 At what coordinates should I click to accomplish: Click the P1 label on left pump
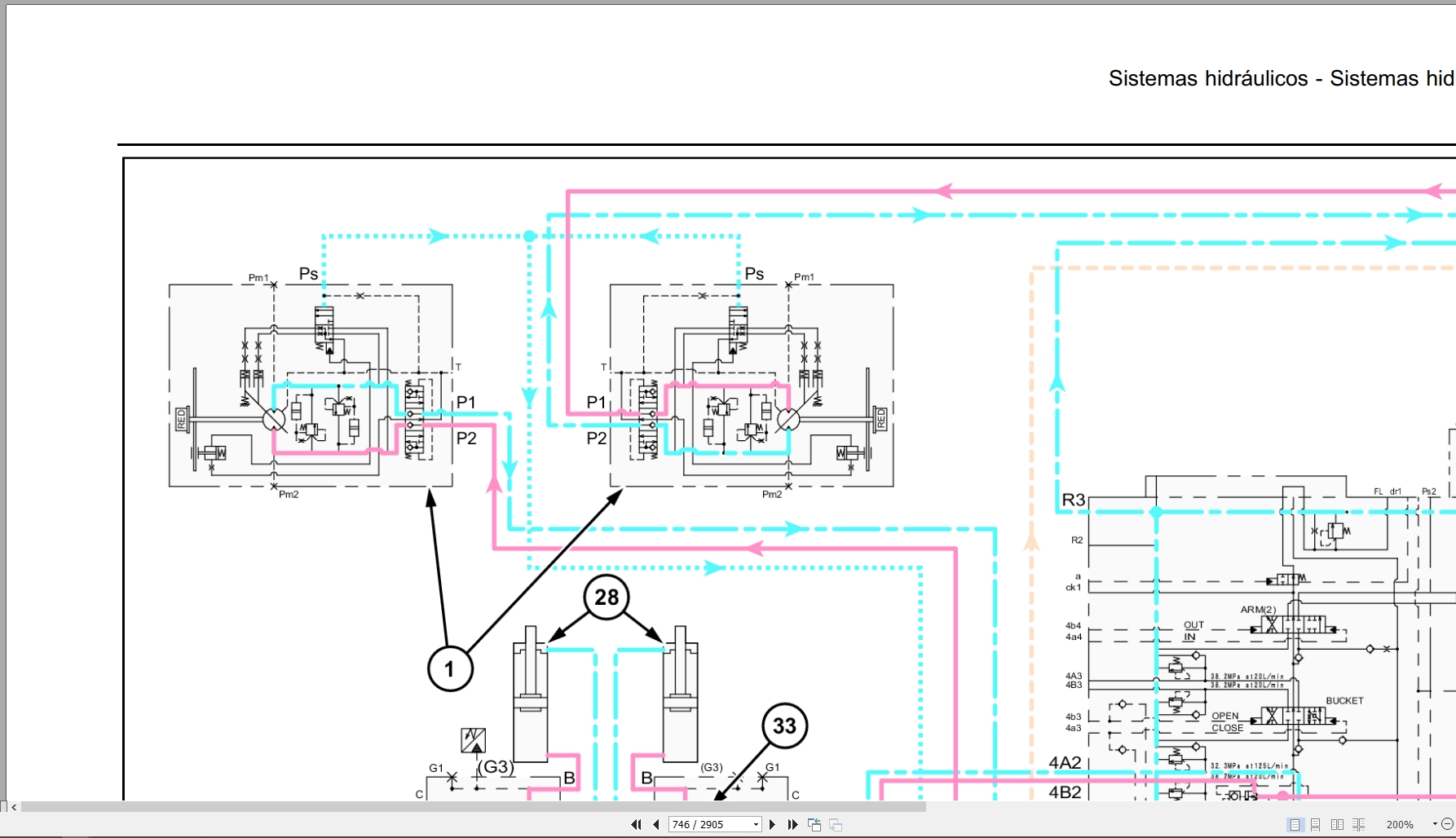tap(465, 402)
